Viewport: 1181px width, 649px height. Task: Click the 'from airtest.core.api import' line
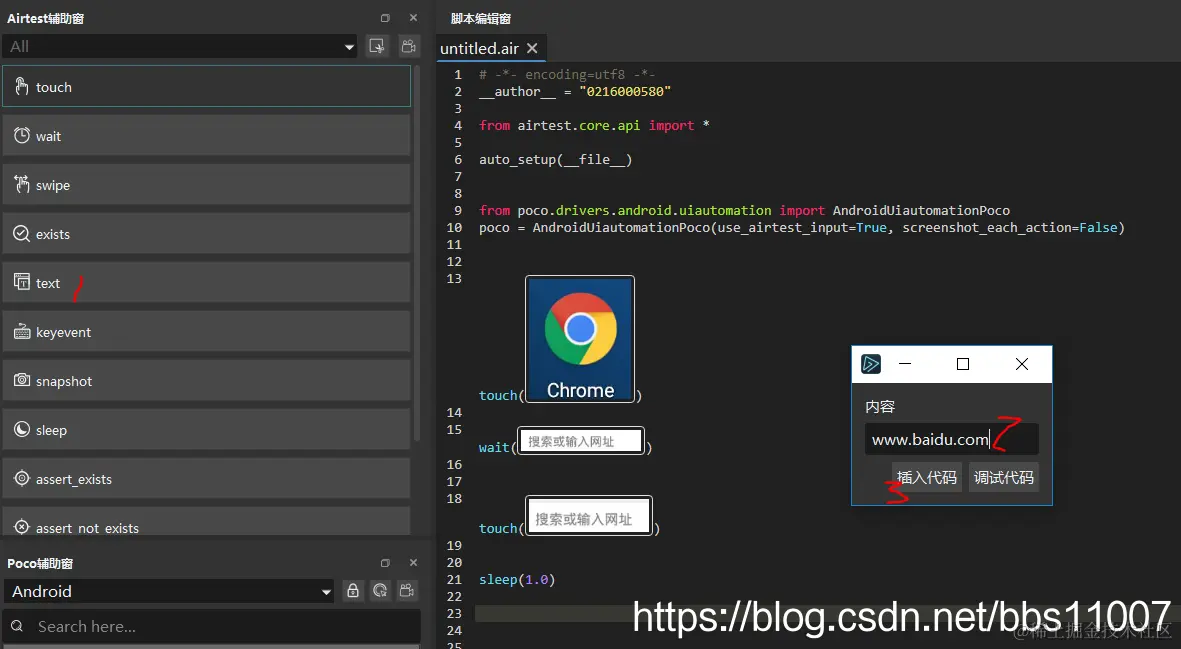[594, 126]
